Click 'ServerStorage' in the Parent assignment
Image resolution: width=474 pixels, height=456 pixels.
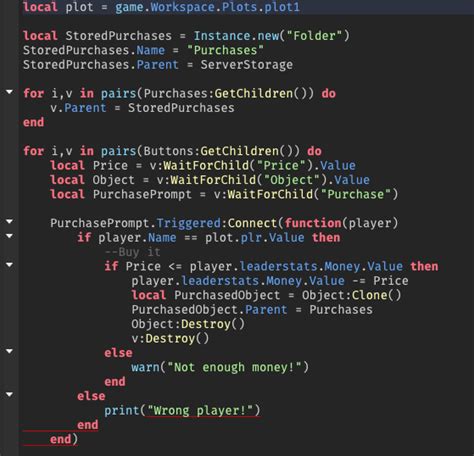(247, 65)
